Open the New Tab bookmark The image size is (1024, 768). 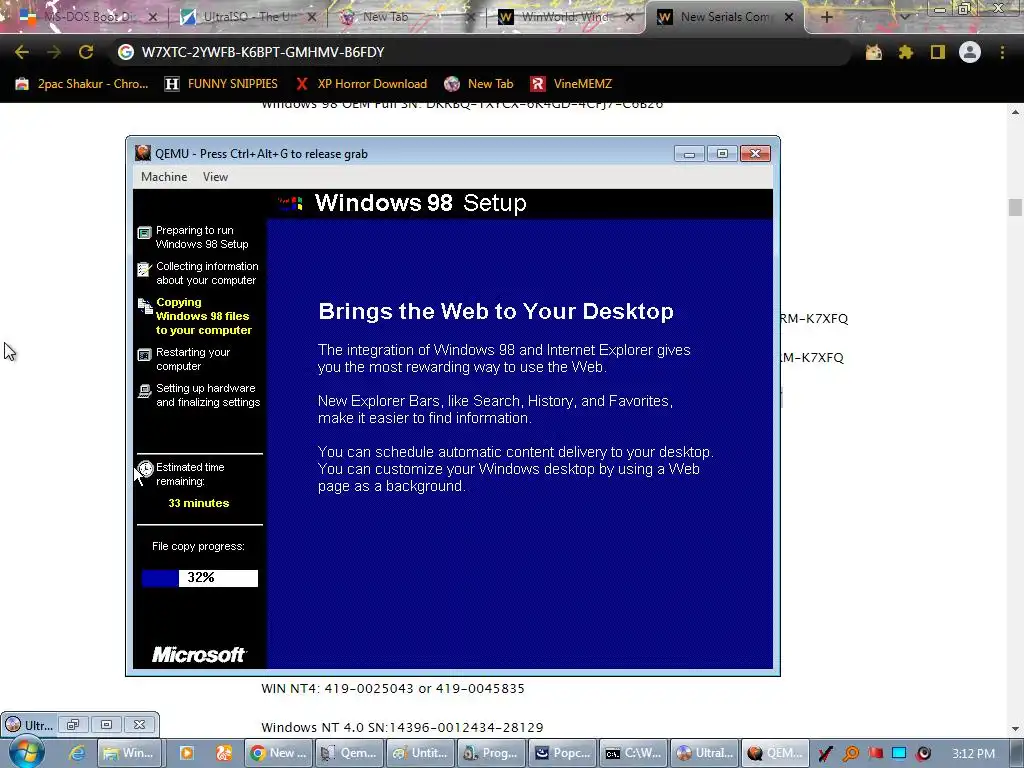coord(479,84)
